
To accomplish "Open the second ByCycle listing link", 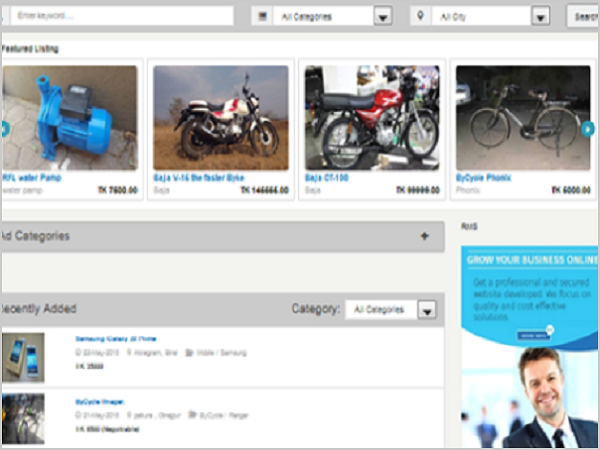I will coord(100,402).
